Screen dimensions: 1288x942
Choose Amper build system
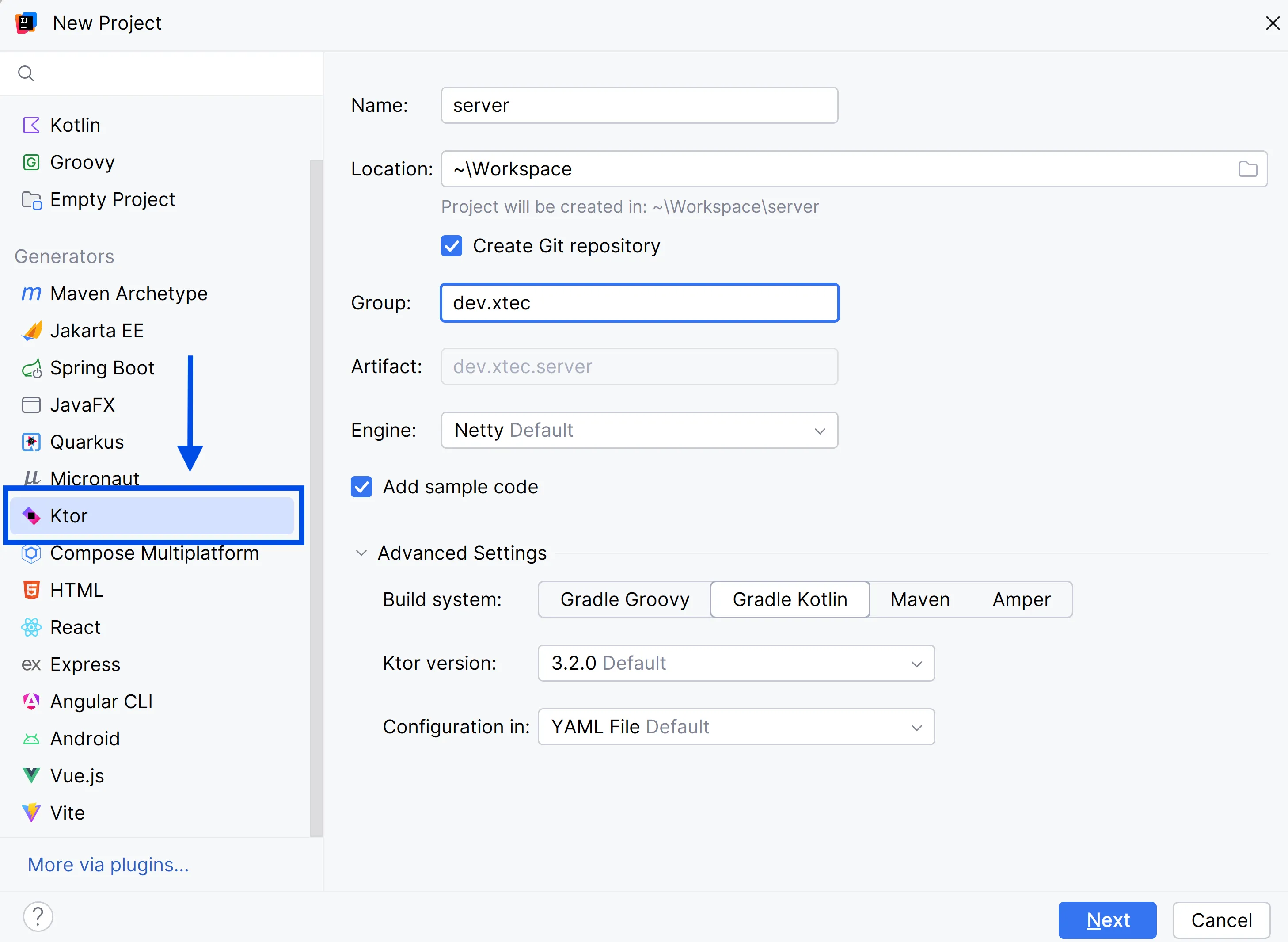[x=1021, y=599]
